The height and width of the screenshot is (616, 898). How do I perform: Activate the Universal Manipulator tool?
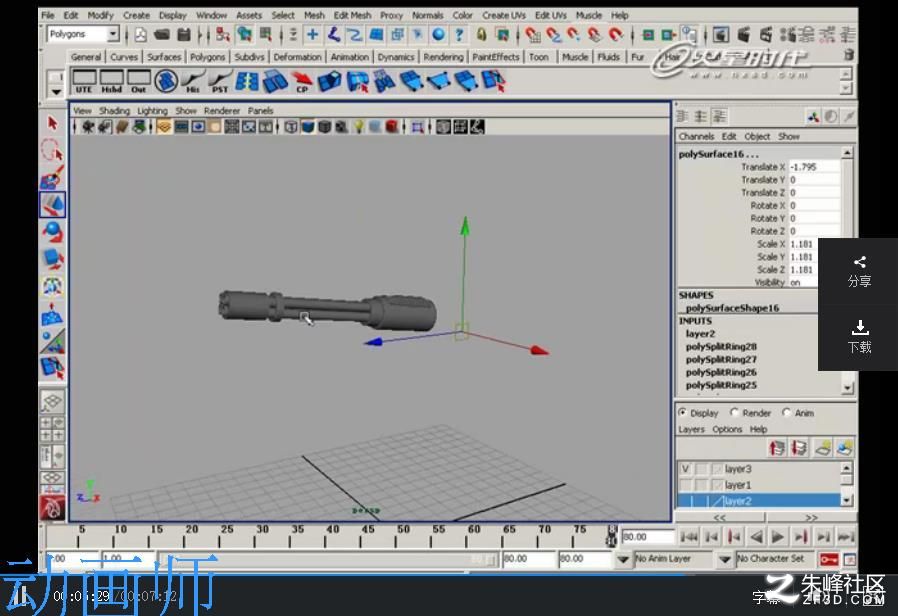point(53,286)
